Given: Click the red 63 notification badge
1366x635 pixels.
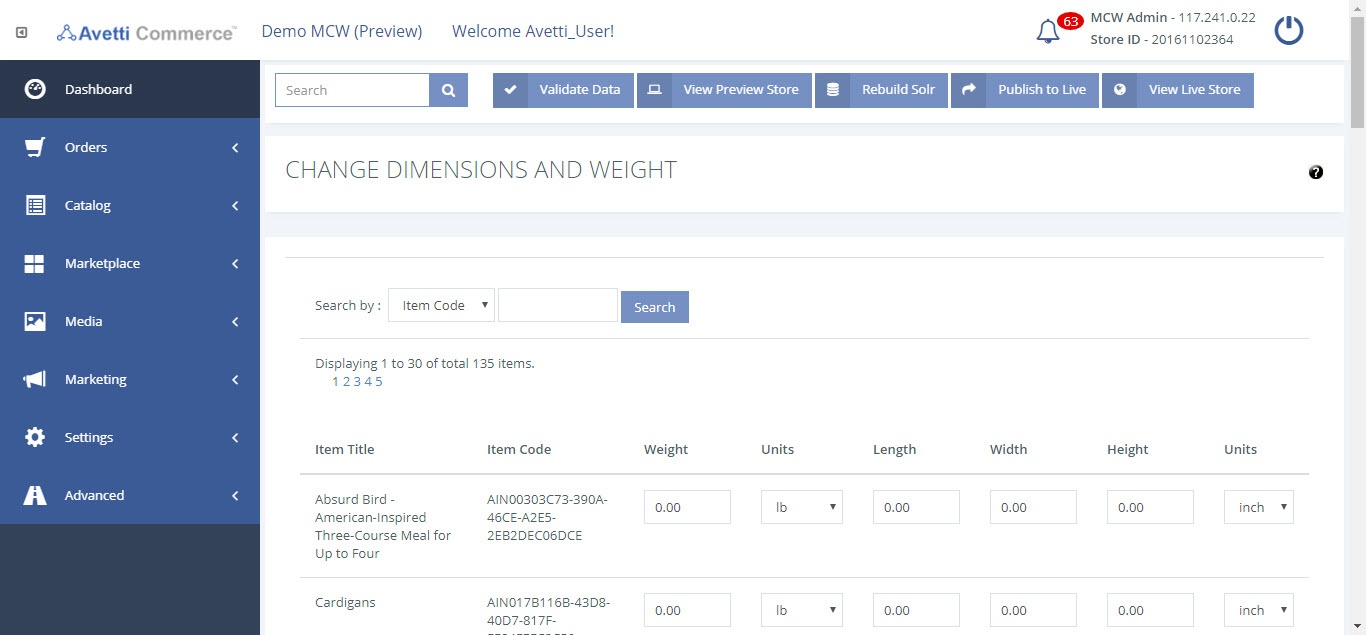Looking at the screenshot, I should [1071, 21].
